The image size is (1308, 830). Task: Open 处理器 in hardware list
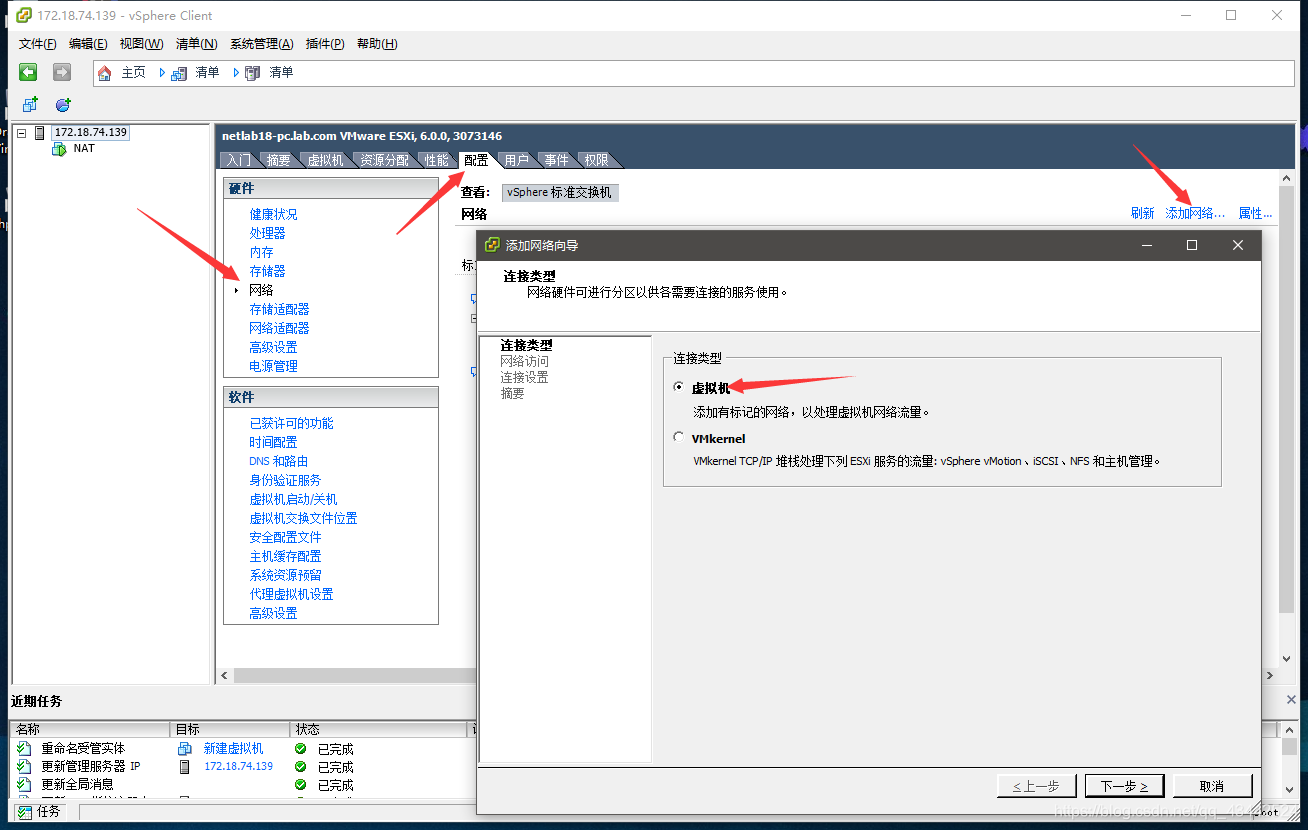pyautogui.click(x=267, y=233)
